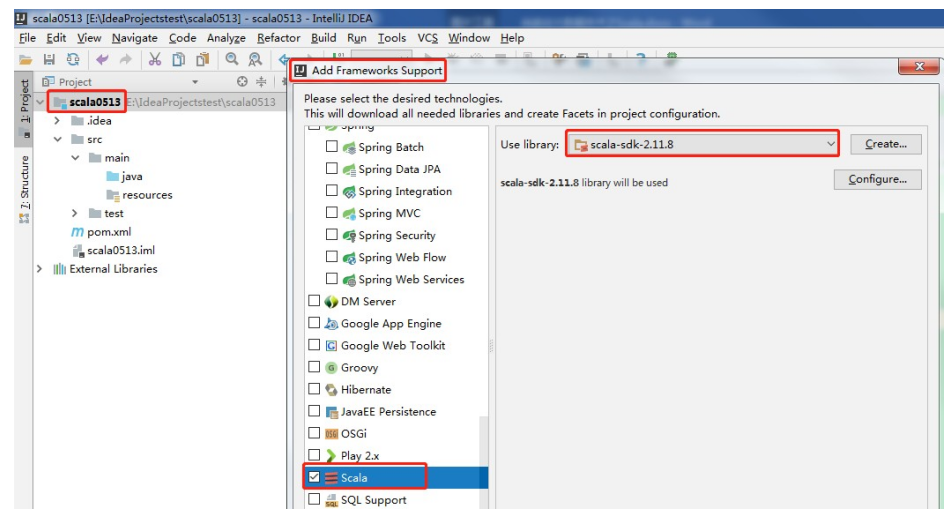Open the Analyze menu
This screenshot has height=517, width=950.
pyautogui.click(x=226, y=38)
